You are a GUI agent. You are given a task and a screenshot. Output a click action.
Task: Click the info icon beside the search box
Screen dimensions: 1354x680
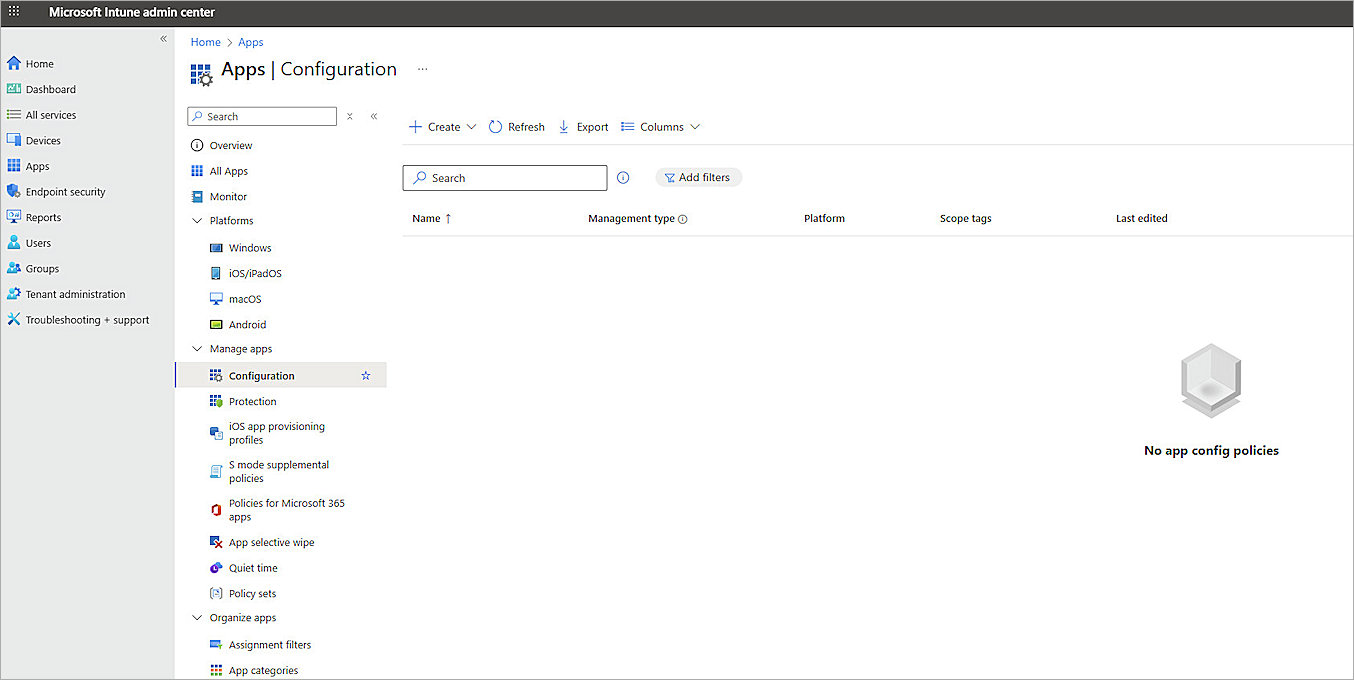[x=623, y=178]
